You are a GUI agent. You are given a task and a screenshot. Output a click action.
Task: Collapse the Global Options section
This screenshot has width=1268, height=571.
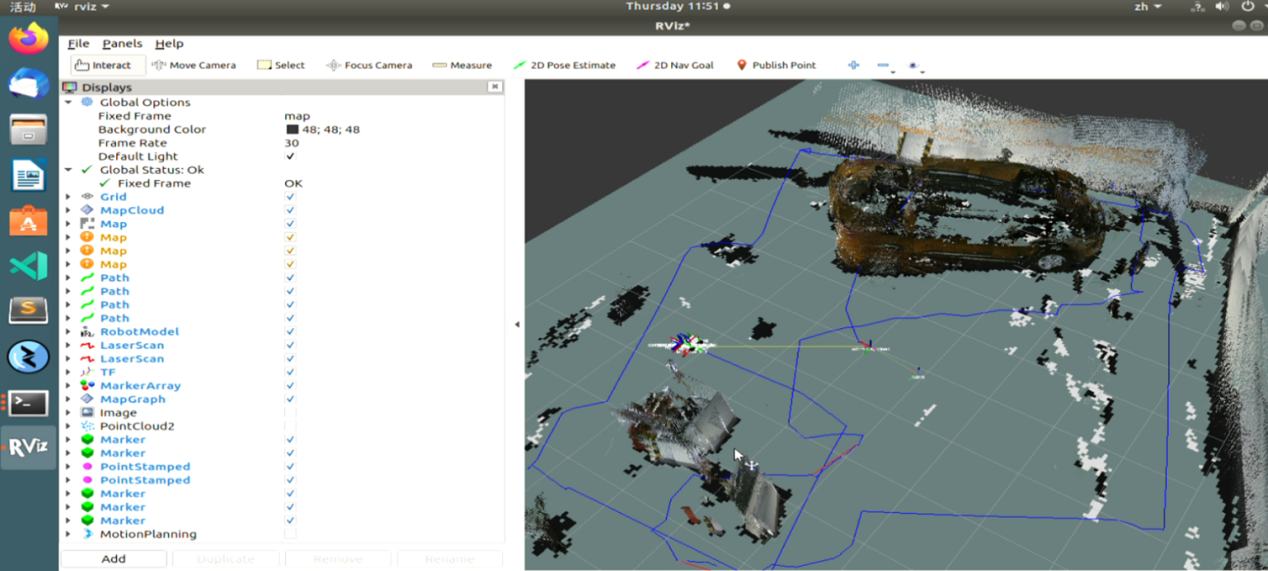coord(68,102)
